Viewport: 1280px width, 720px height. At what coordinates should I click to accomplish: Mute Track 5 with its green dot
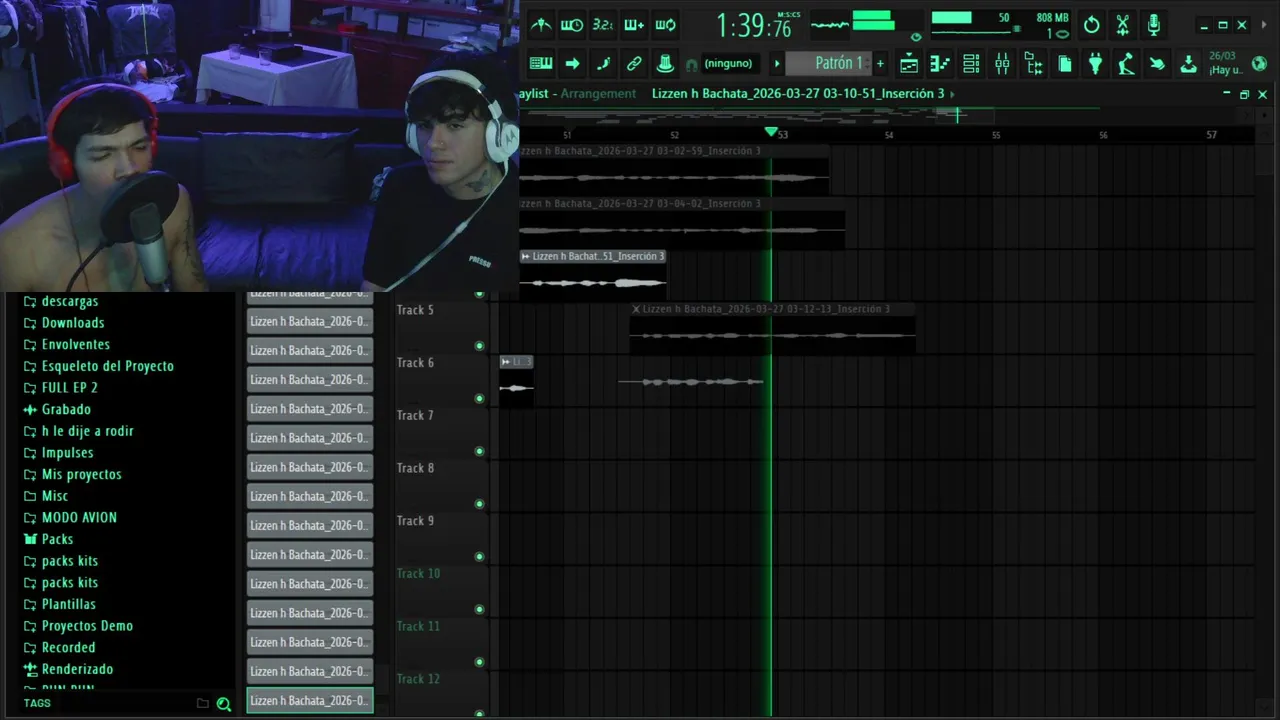480,346
